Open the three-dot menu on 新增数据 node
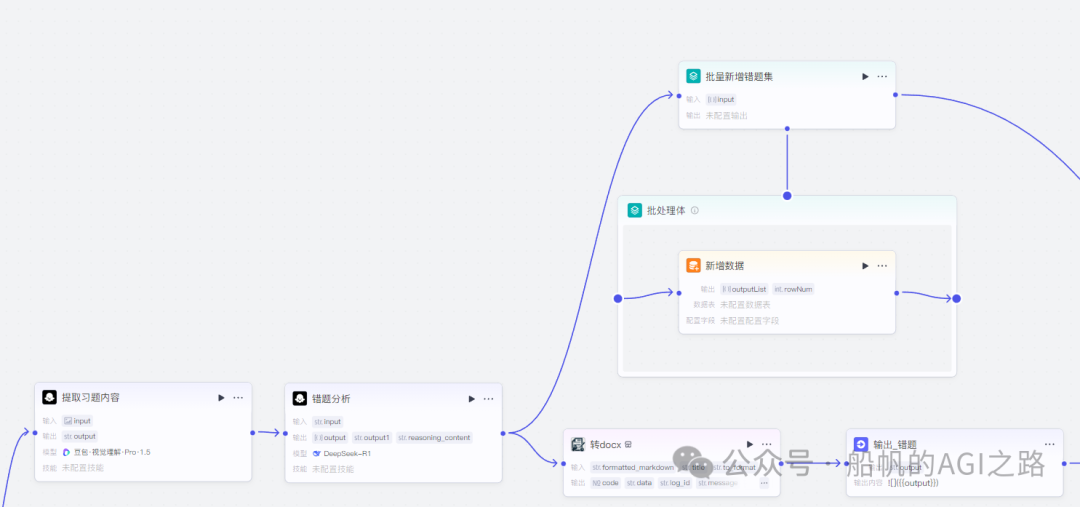 click(882, 266)
